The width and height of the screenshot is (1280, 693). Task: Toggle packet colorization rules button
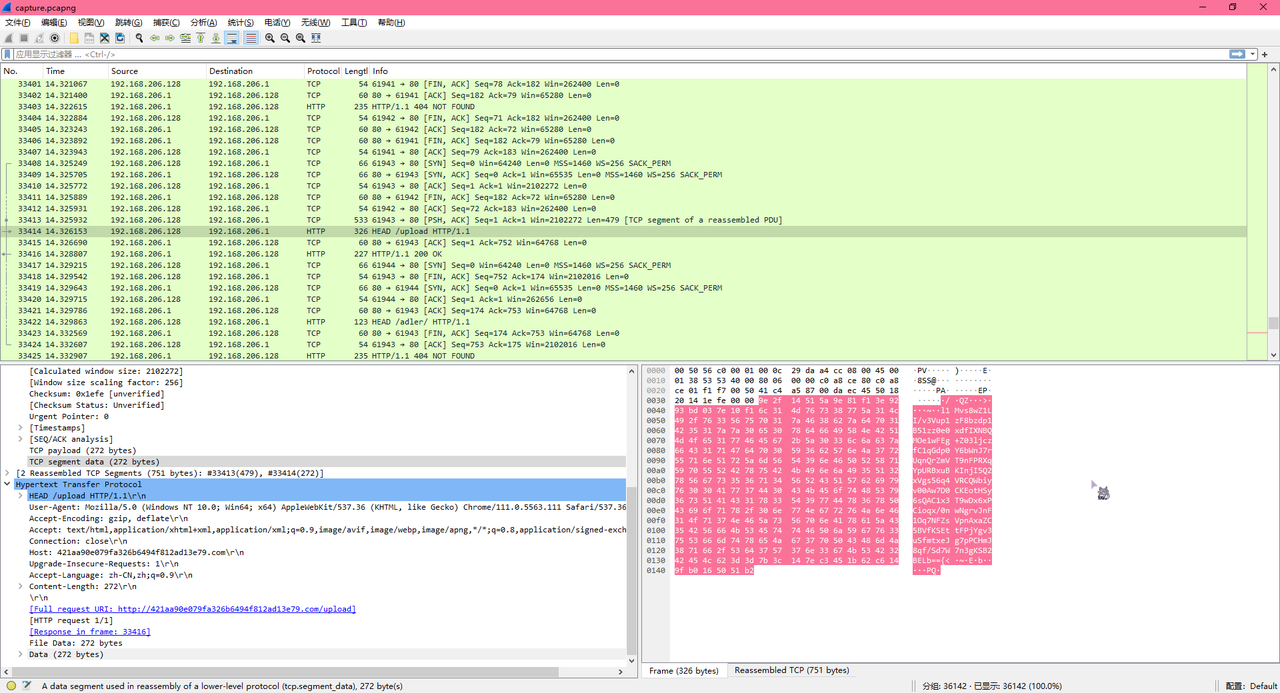pos(251,38)
